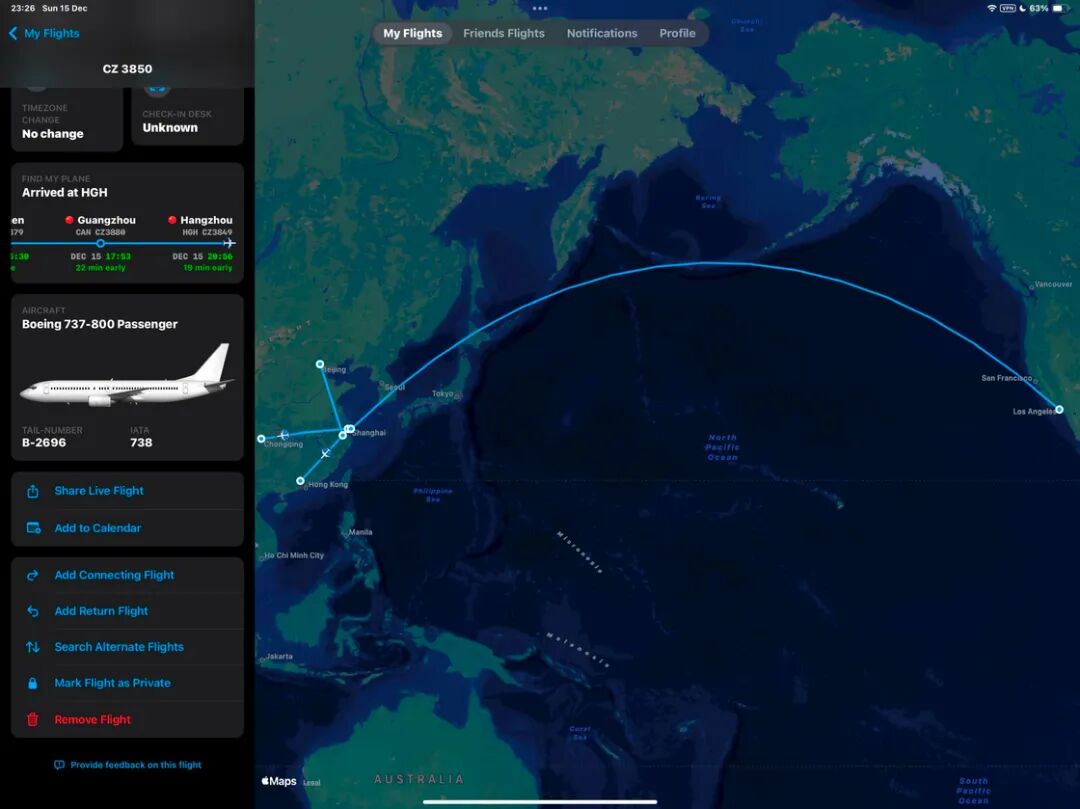Tap the Arrived at HGH status text
This screenshot has height=809, width=1080.
65,193
